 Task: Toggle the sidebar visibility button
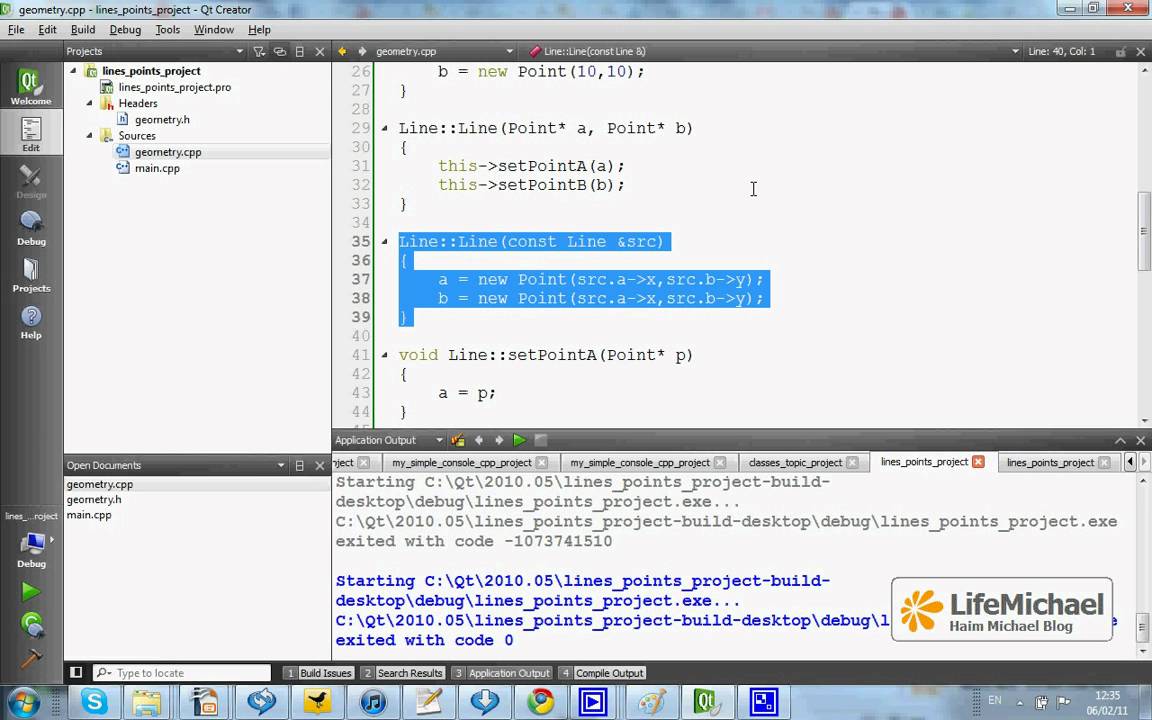pos(76,672)
